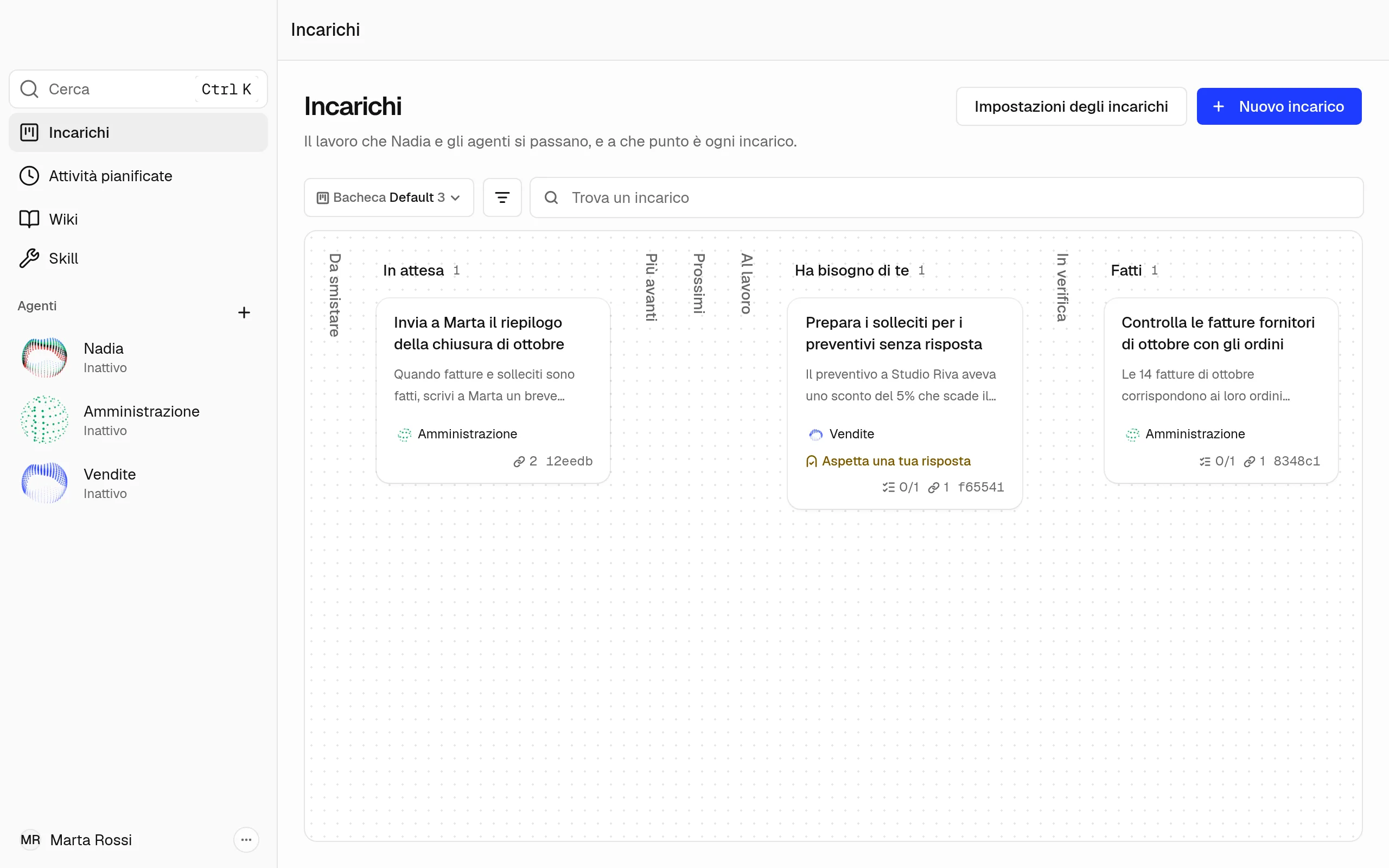The image size is (1389, 868).
Task: Click the checklist icon on card 8348c1
Action: click(x=1205, y=462)
